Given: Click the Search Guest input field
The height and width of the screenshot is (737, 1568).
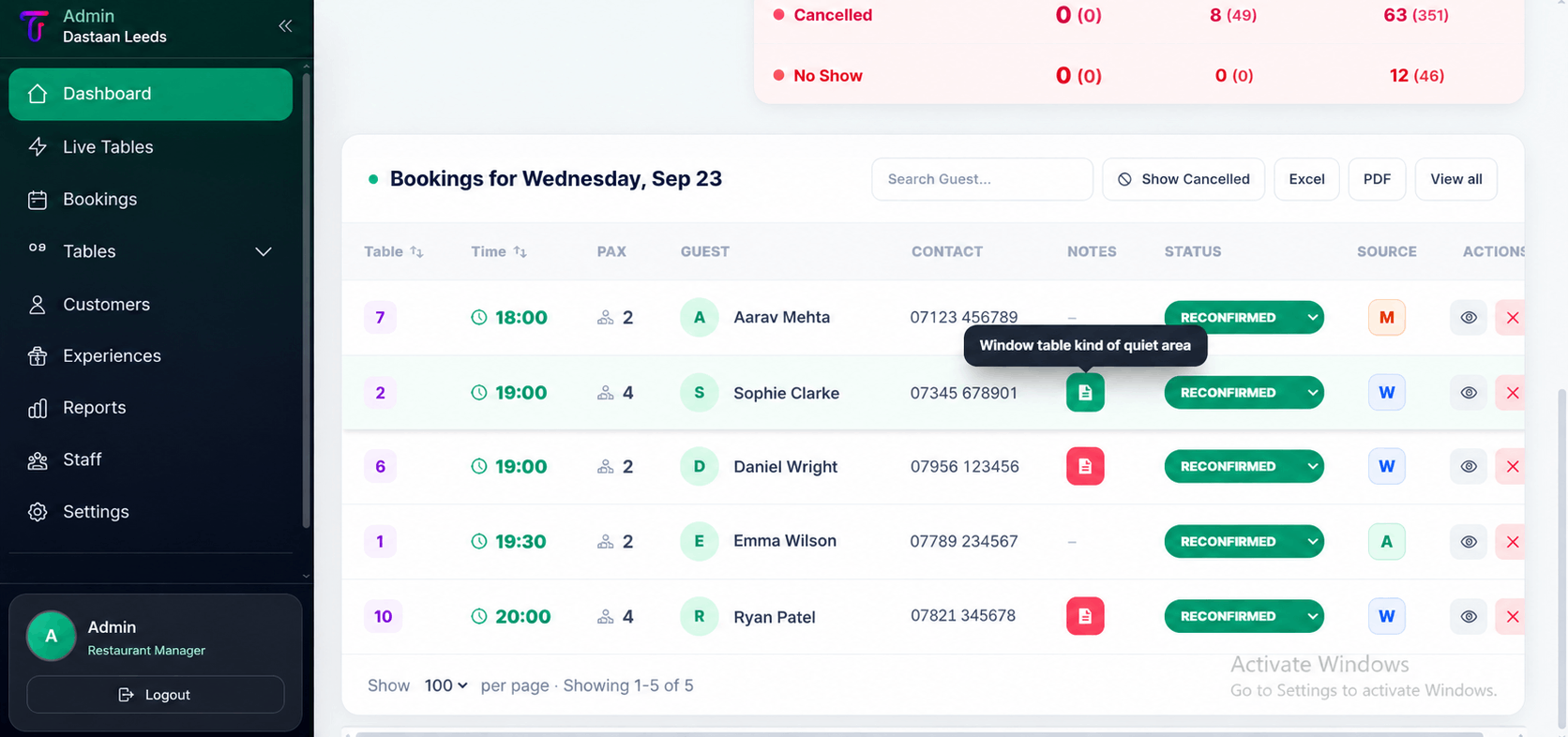Looking at the screenshot, I should click(982, 179).
